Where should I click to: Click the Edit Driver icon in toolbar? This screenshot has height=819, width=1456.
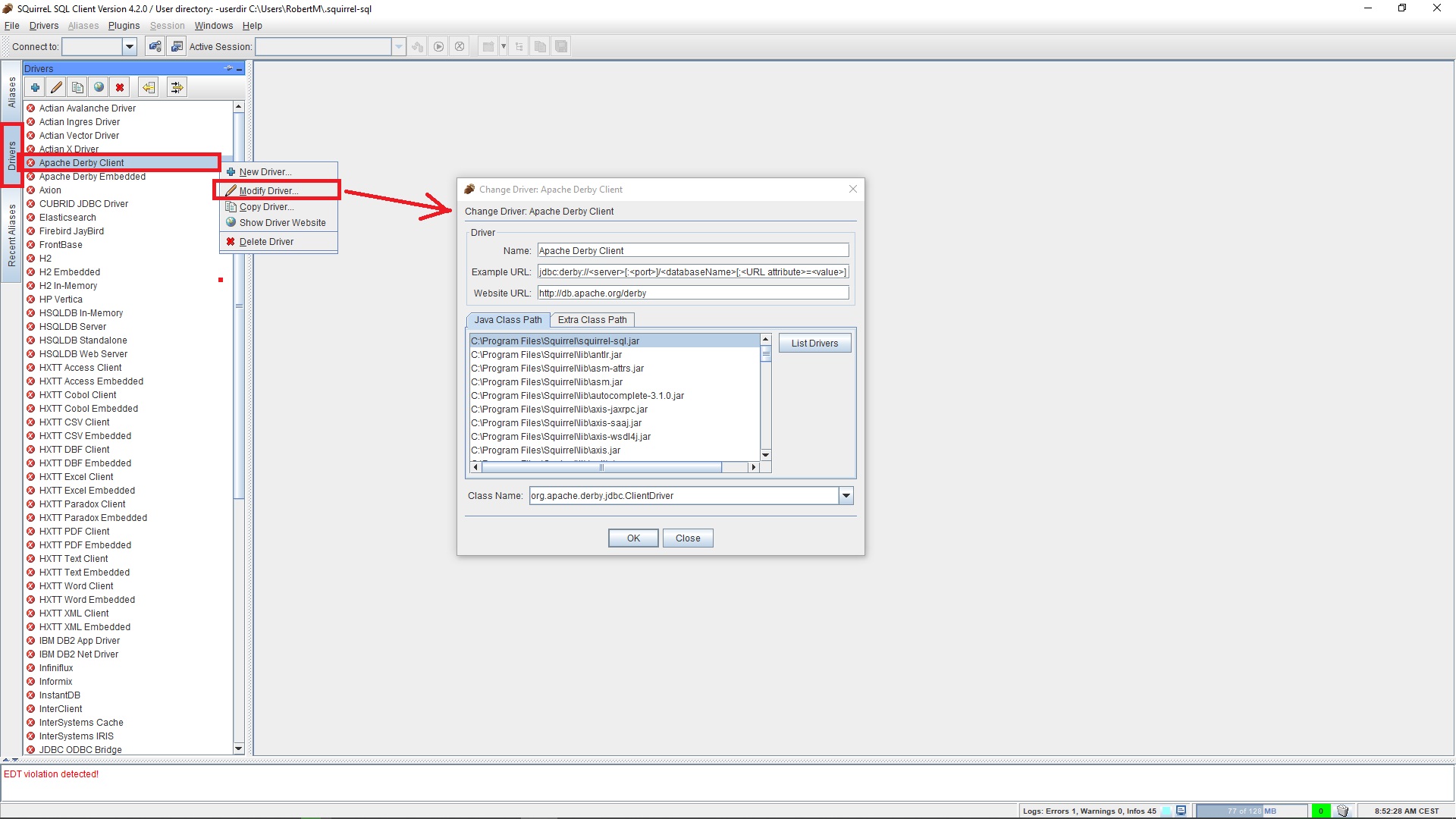[x=56, y=87]
